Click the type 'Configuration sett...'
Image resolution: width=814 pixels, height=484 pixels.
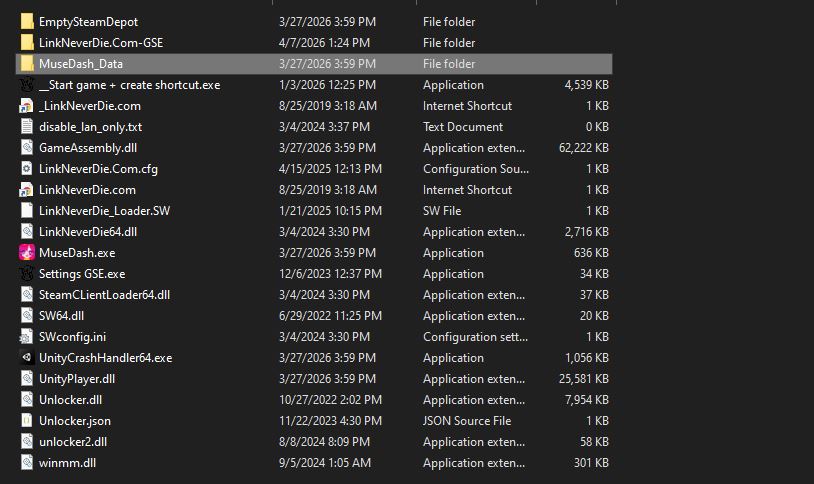coord(475,337)
